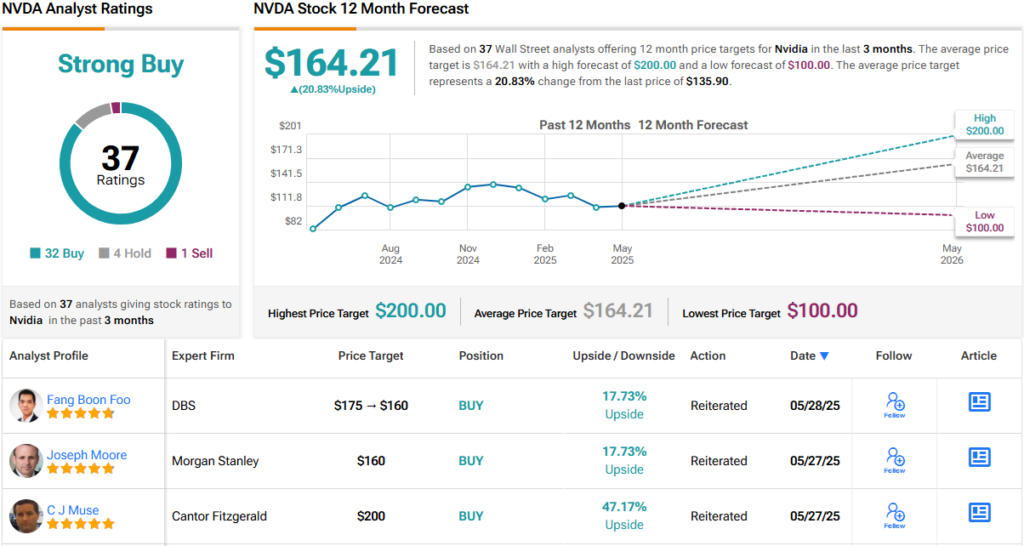Click the Price Target column header

(x=371, y=355)
